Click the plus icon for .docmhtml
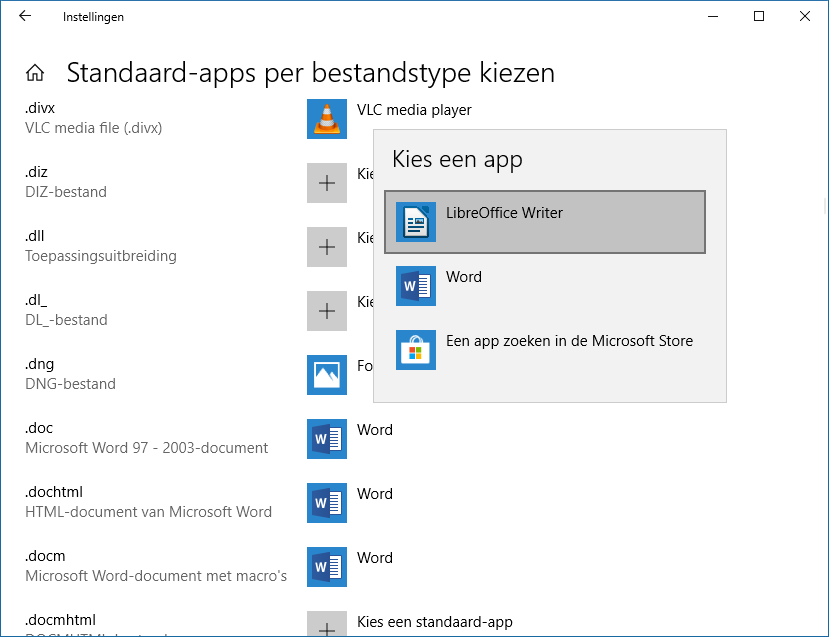 (x=327, y=624)
